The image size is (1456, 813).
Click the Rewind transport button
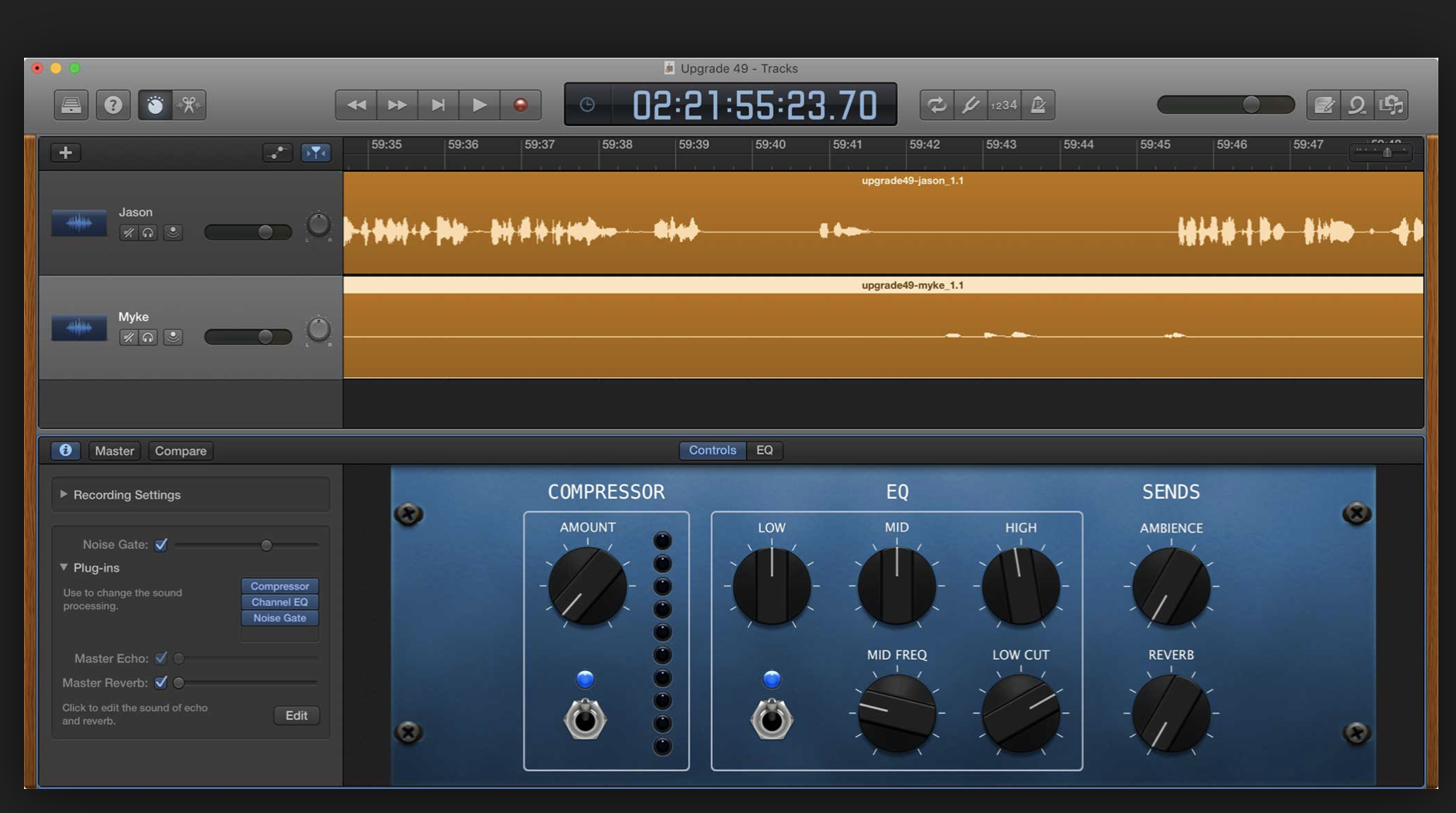(356, 105)
